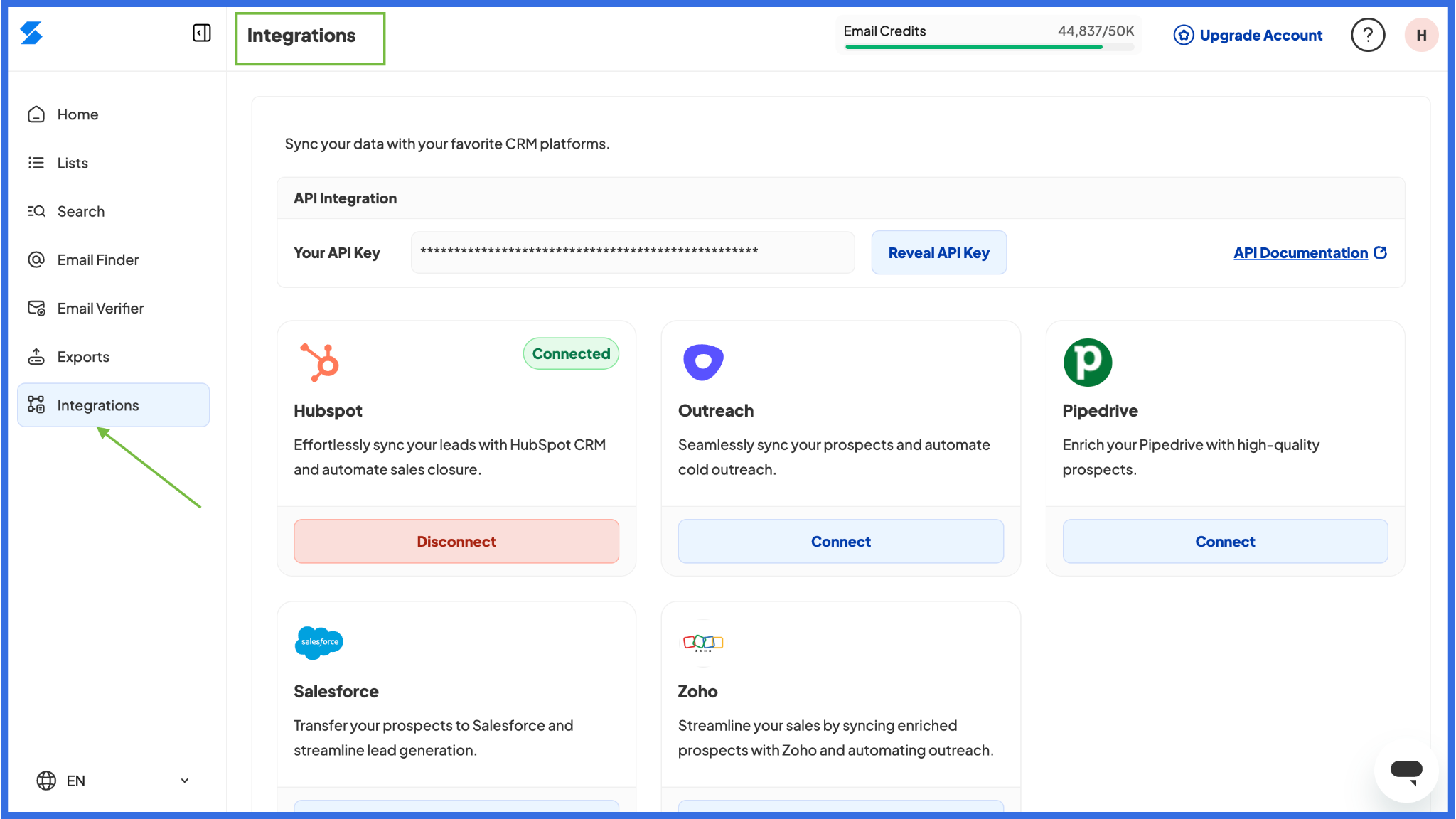1456x819 pixels.
Task: Connect the Pipedrive integration
Action: [x=1225, y=541]
